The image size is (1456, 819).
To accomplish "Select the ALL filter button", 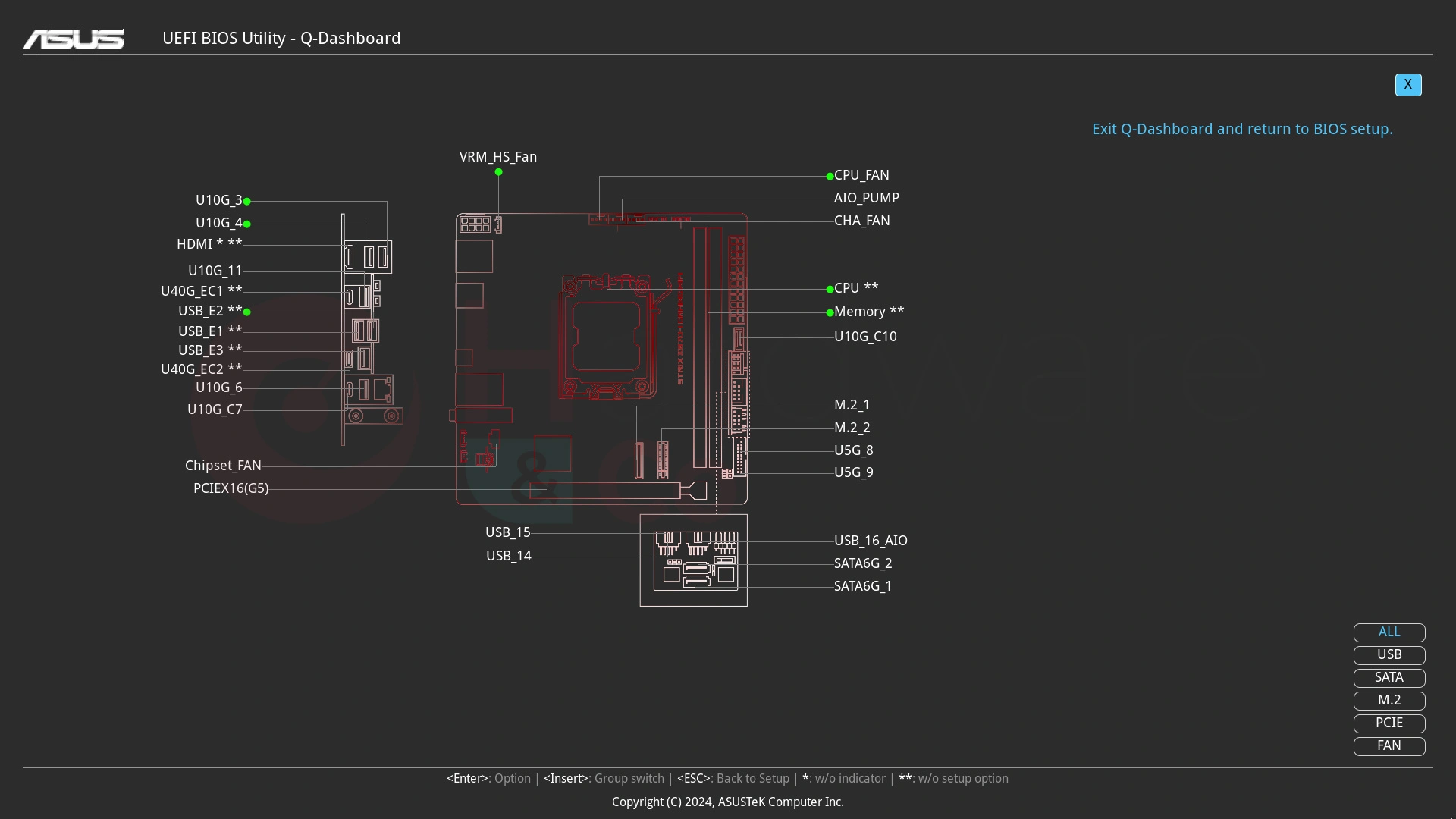I will [x=1389, y=632].
